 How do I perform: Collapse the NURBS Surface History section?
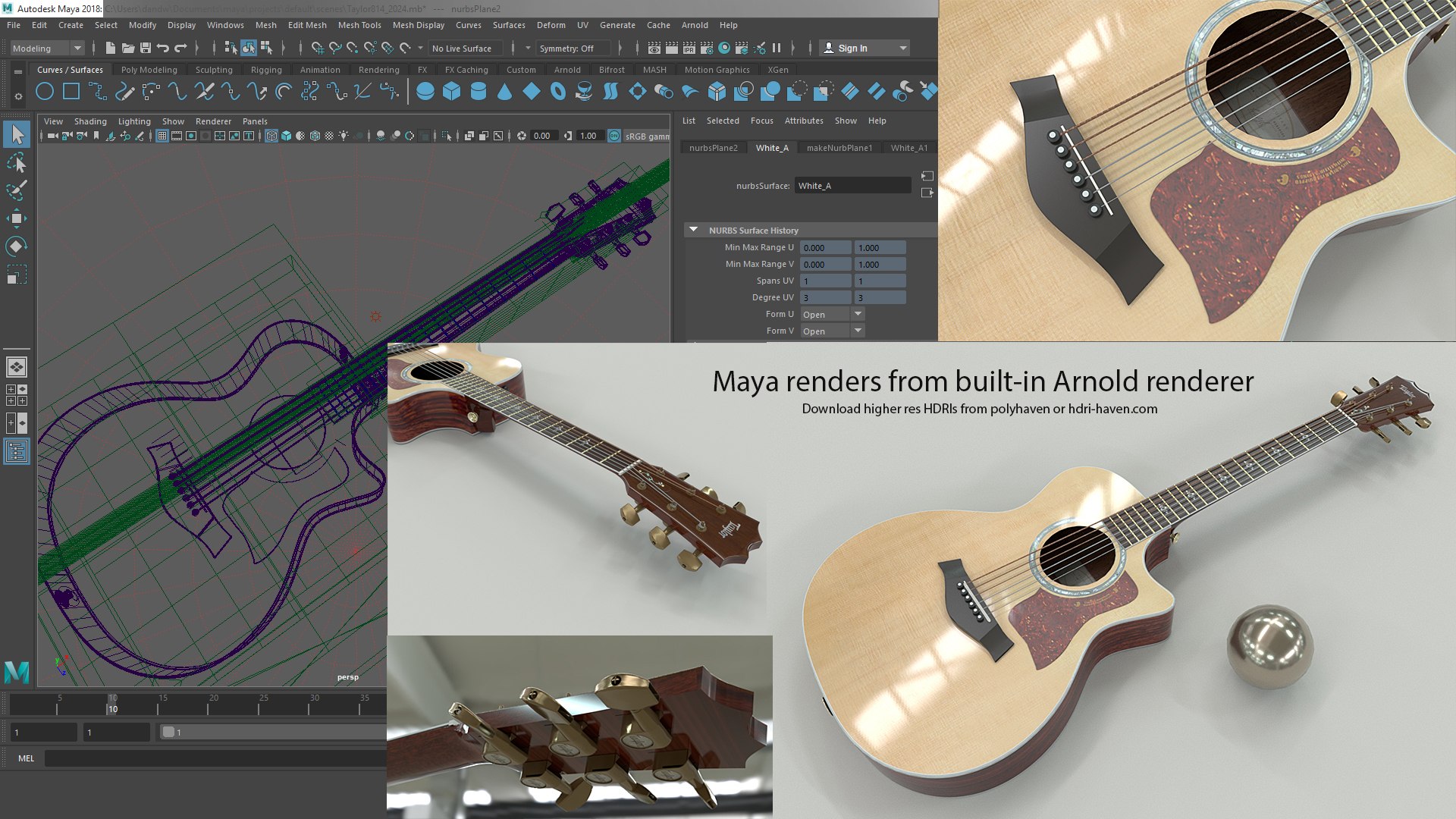coord(693,230)
